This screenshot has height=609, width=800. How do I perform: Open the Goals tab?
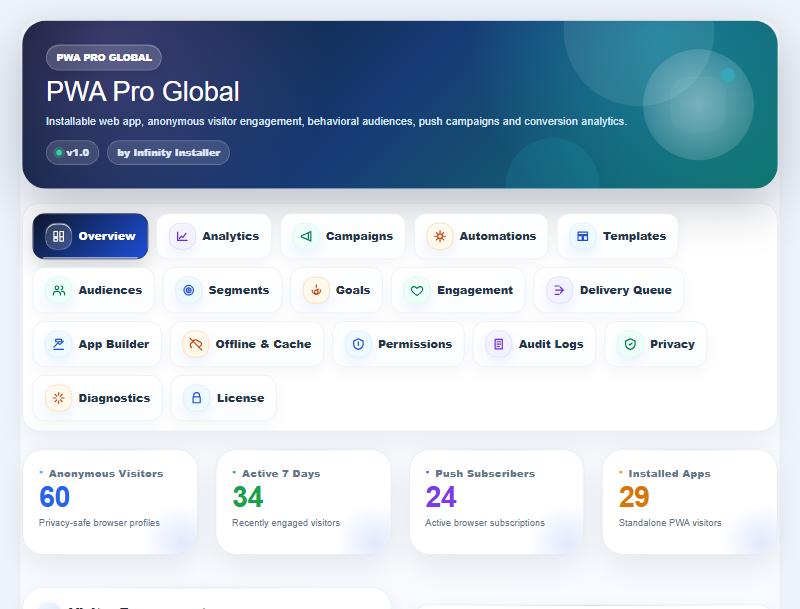click(x=336, y=290)
